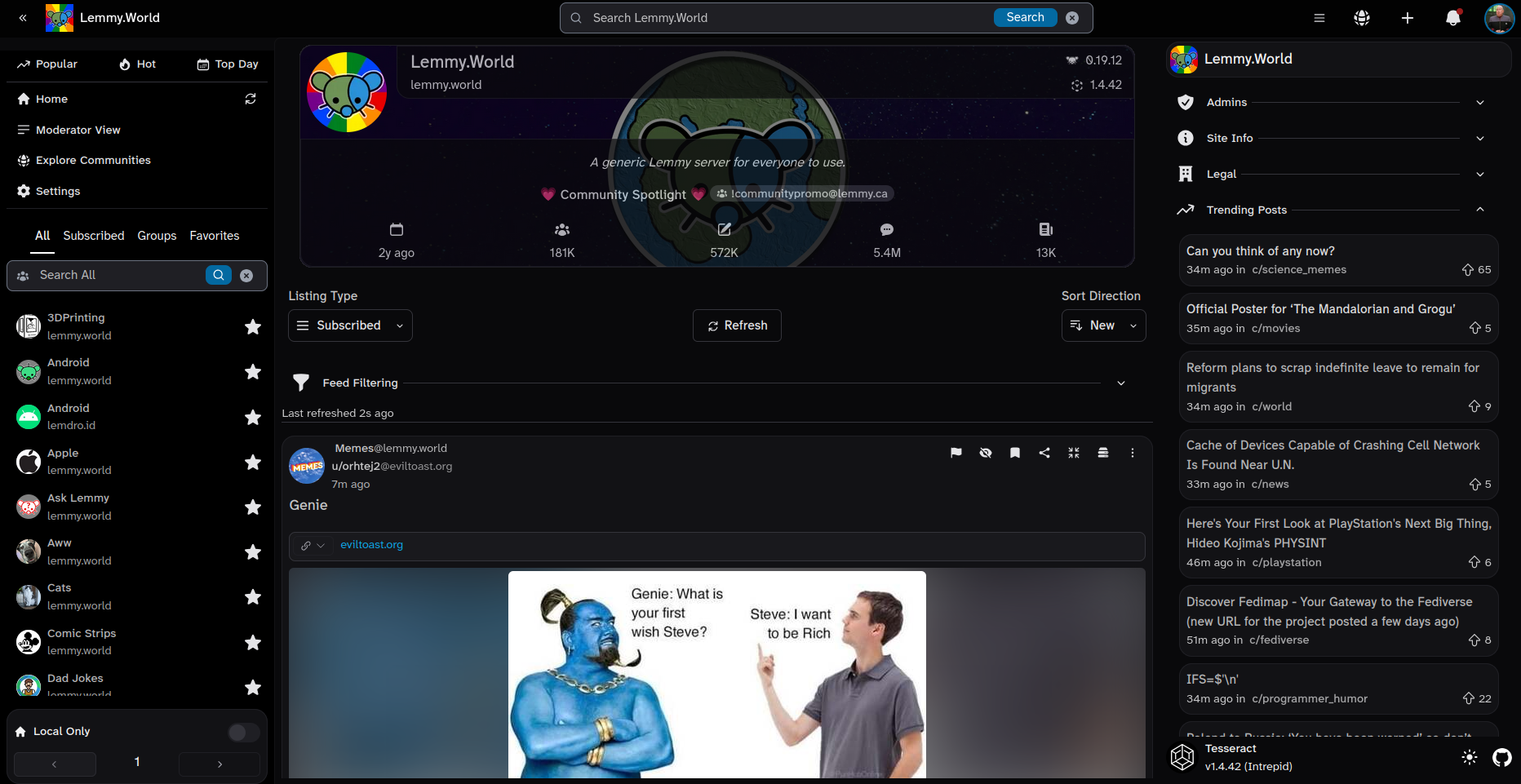This screenshot has width=1521, height=784.
Task: Bookmark the Genie post
Action: pyautogui.click(x=1015, y=453)
